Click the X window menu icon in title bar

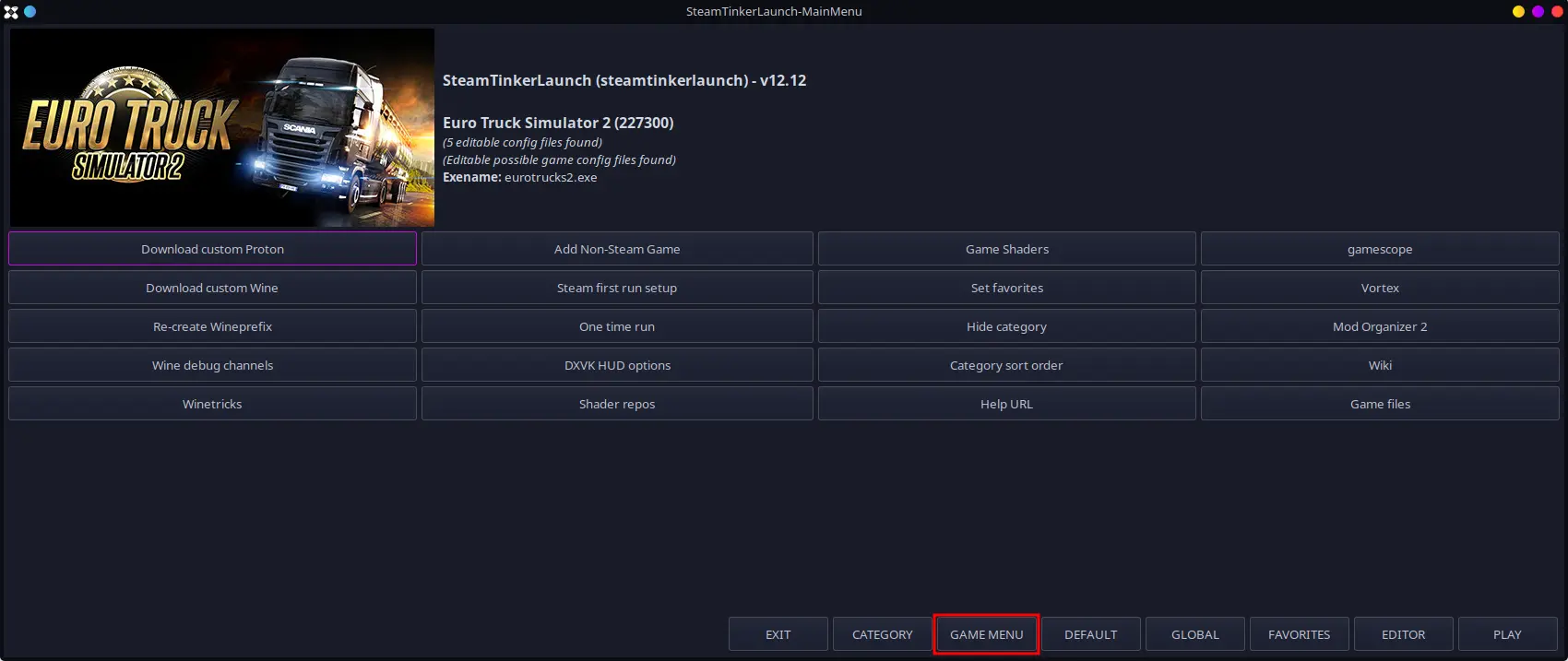(x=11, y=12)
